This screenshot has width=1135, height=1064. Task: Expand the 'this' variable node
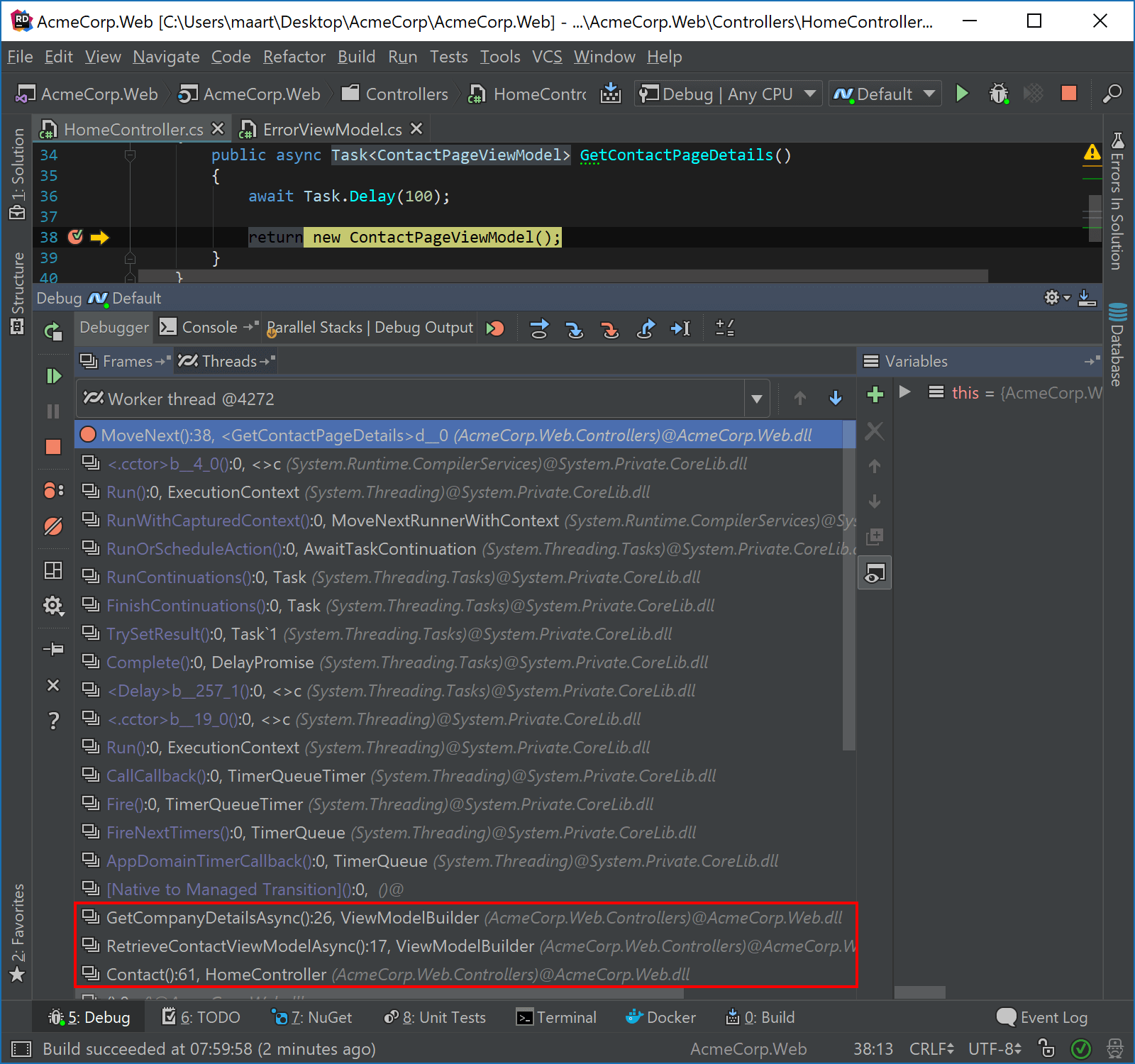pyautogui.click(x=904, y=392)
